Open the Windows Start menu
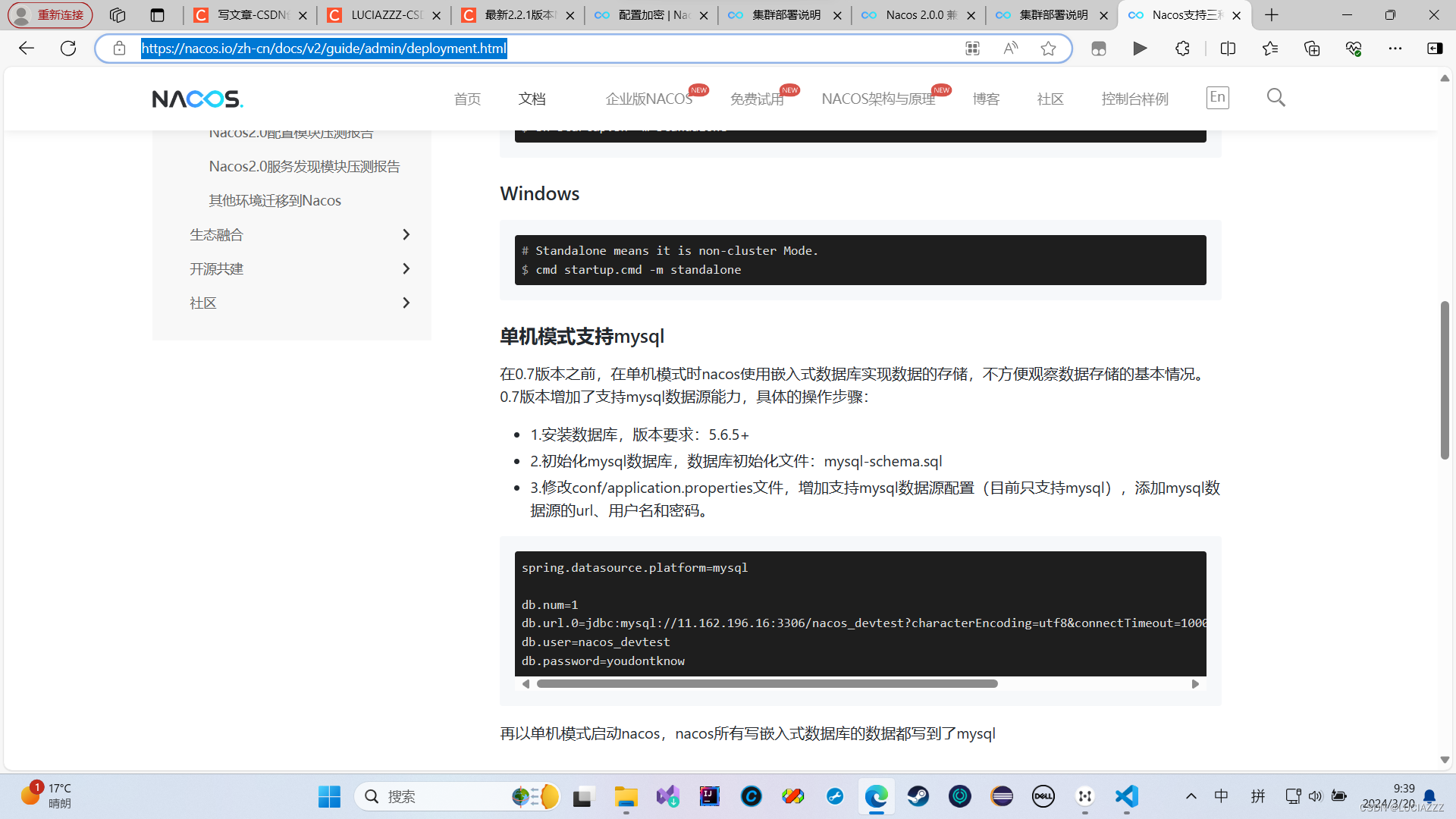The image size is (1456, 819). (x=329, y=796)
